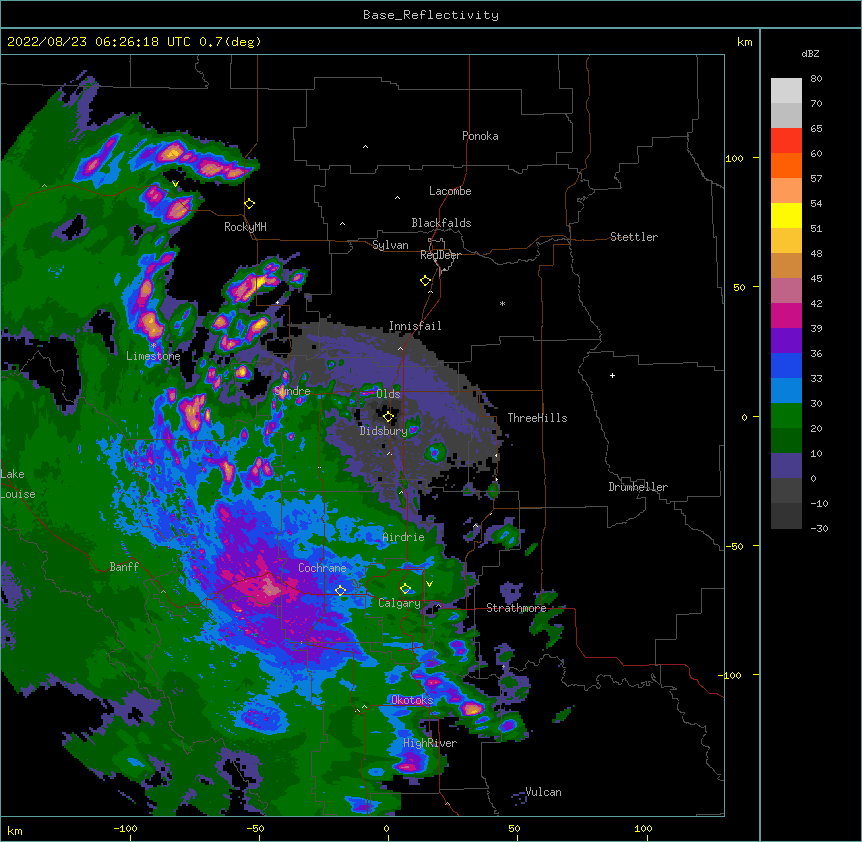Click the Blackfalds city label
The image size is (862, 842).
[441, 223]
